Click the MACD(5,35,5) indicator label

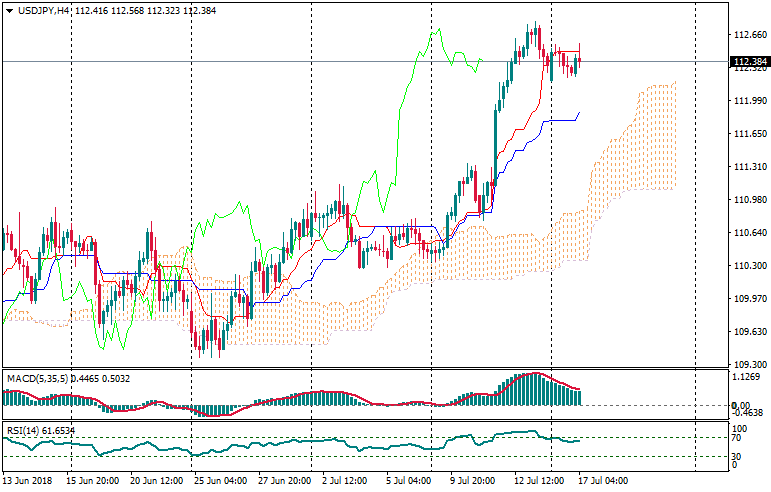40,378
